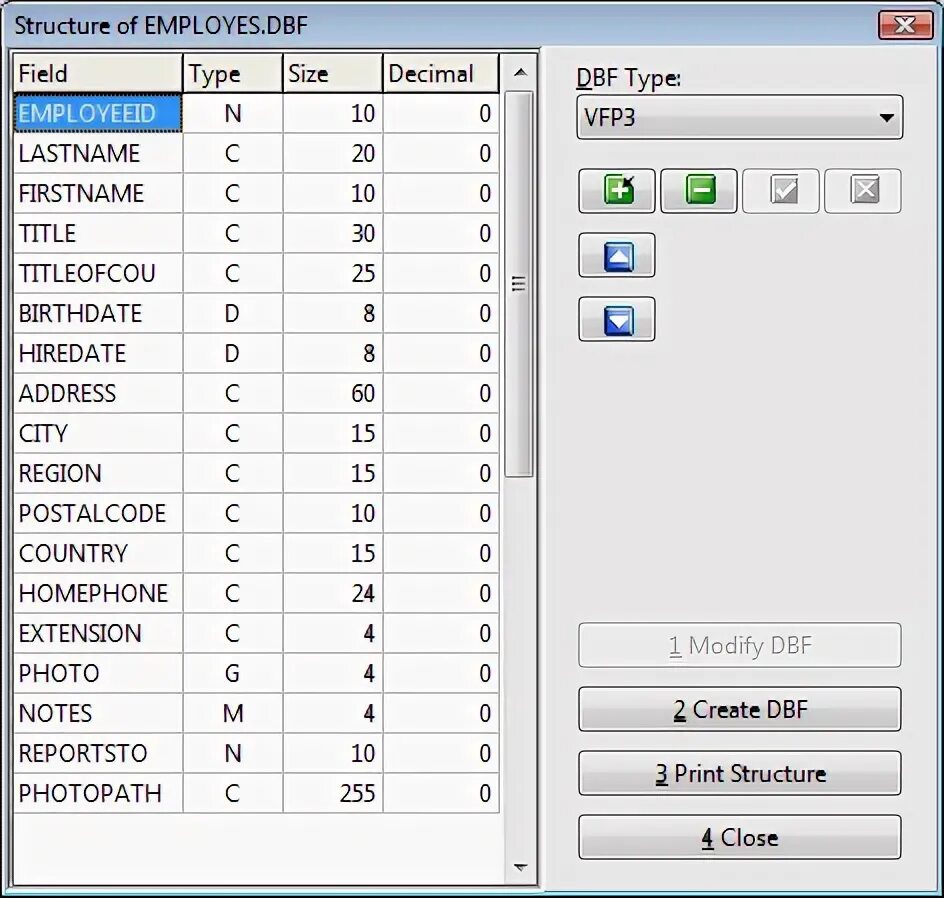Image resolution: width=944 pixels, height=898 pixels.
Task: Click the size 4 cell of EXTENSION
Action: [x=332, y=633]
